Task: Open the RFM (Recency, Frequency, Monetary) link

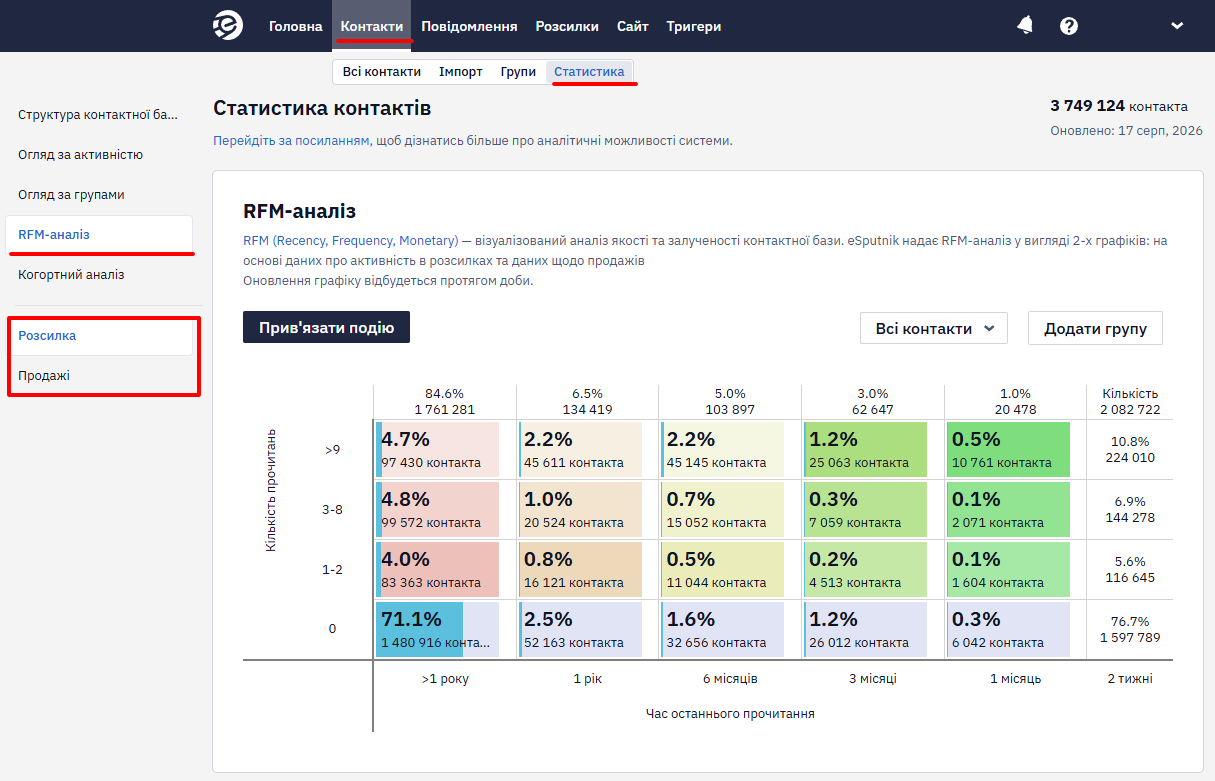Action: (x=351, y=241)
